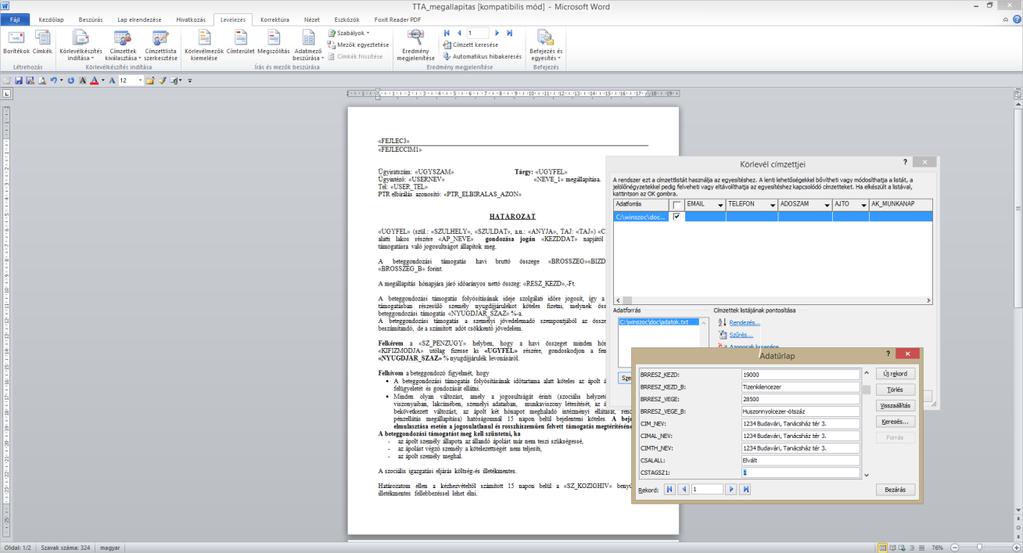Open the Foxit Reader PDF tab
The width and height of the screenshot is (1023, 553).
coord(397,20)
